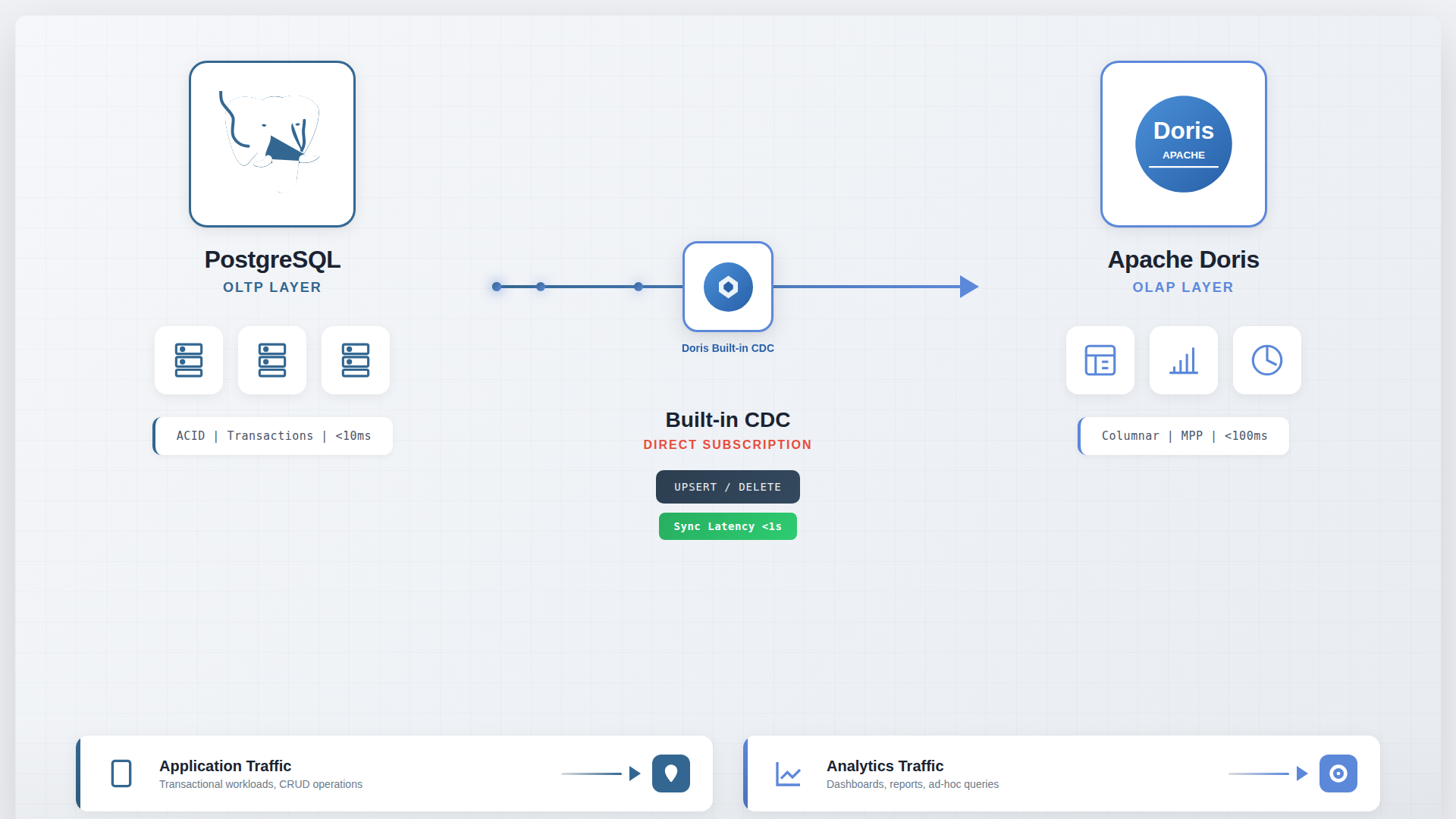Click the first server stack icon

coord(189,360)
